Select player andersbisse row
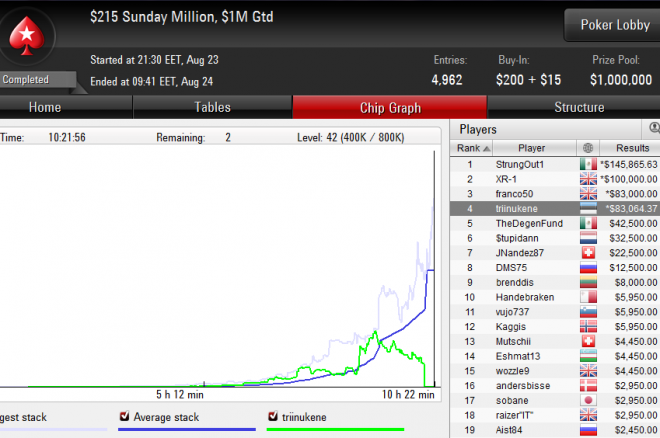 point(555,386)
